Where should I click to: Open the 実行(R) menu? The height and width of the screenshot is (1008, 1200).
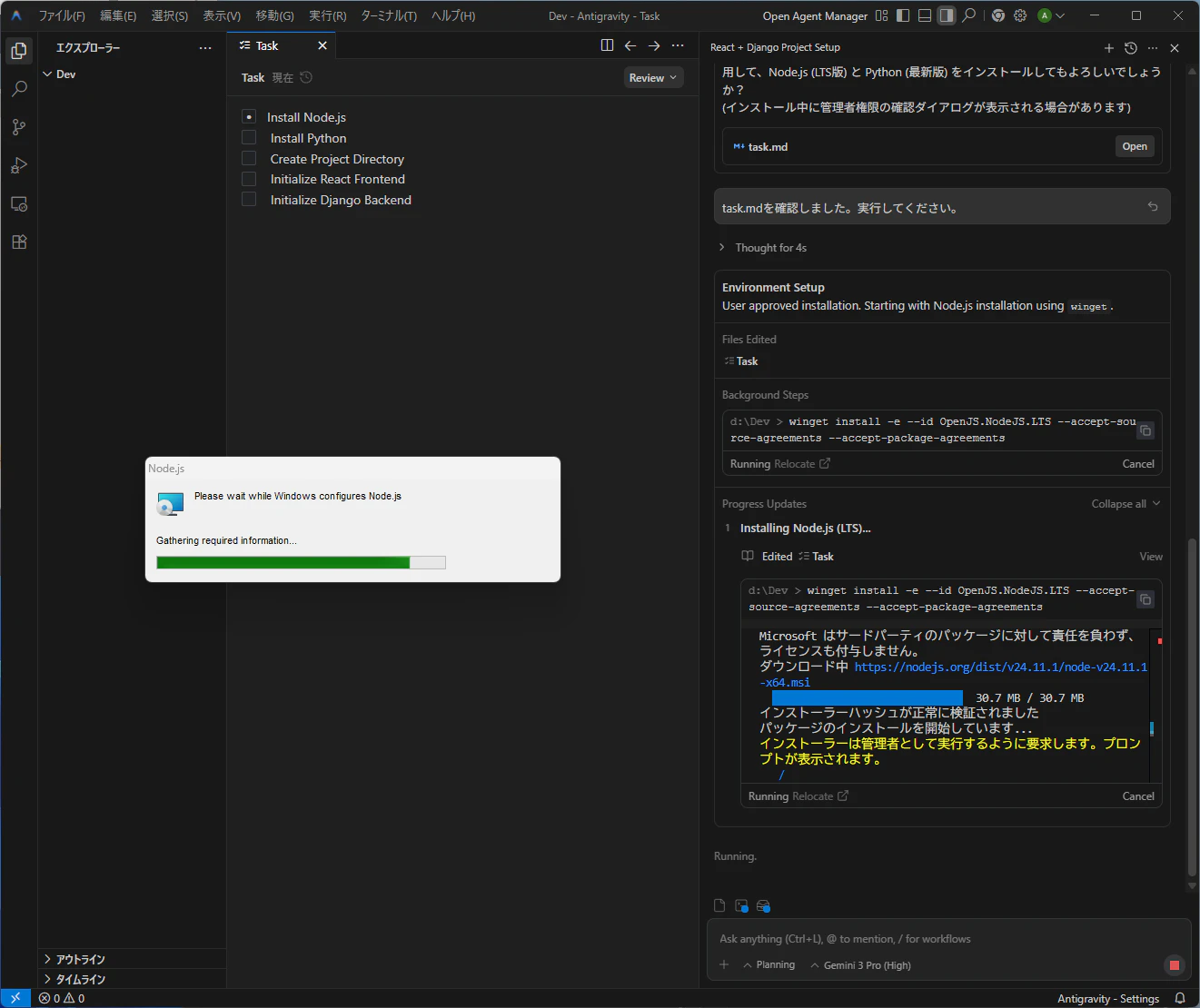(x=328, y=15)
